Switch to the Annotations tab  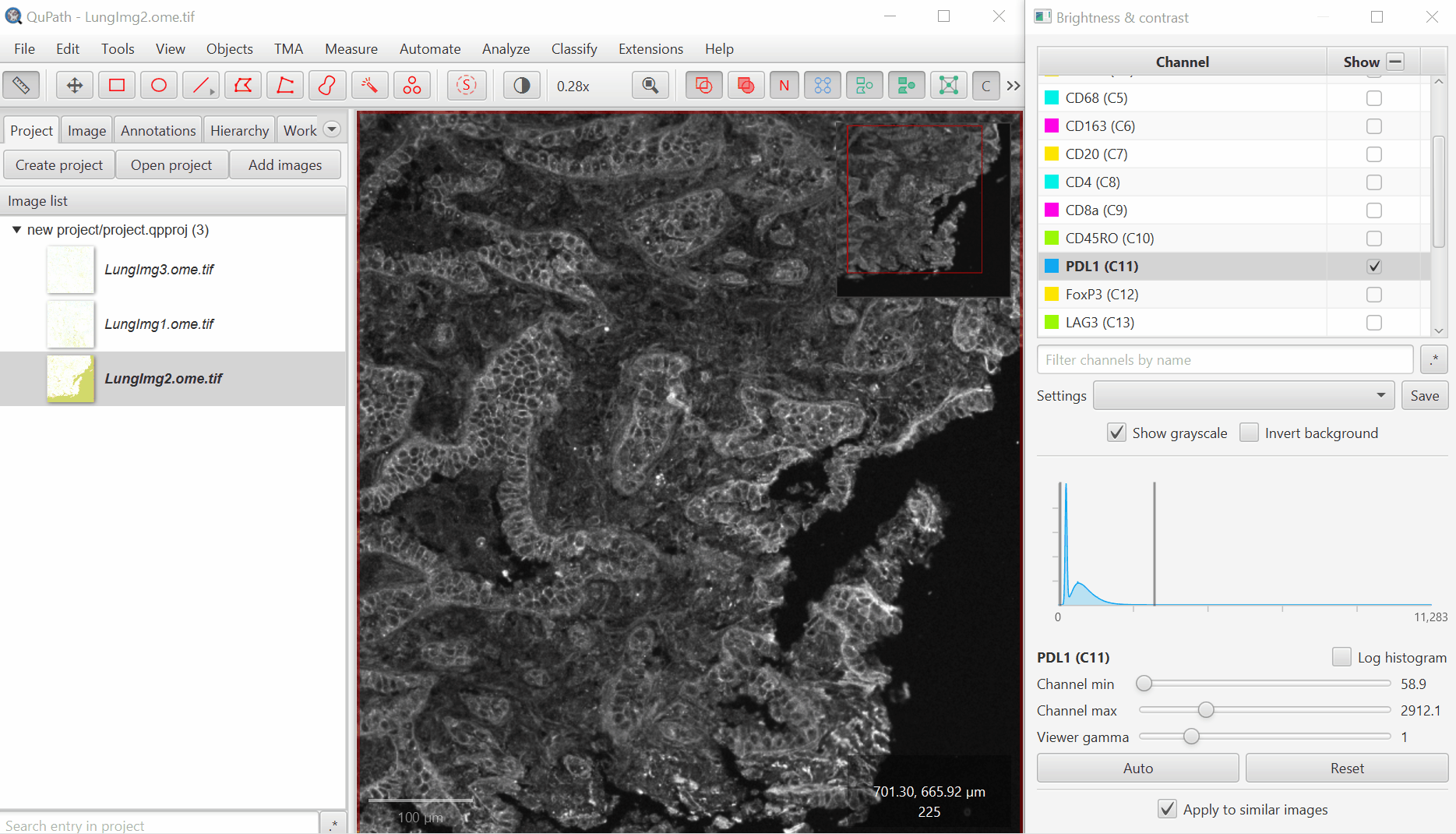[158, 131]
